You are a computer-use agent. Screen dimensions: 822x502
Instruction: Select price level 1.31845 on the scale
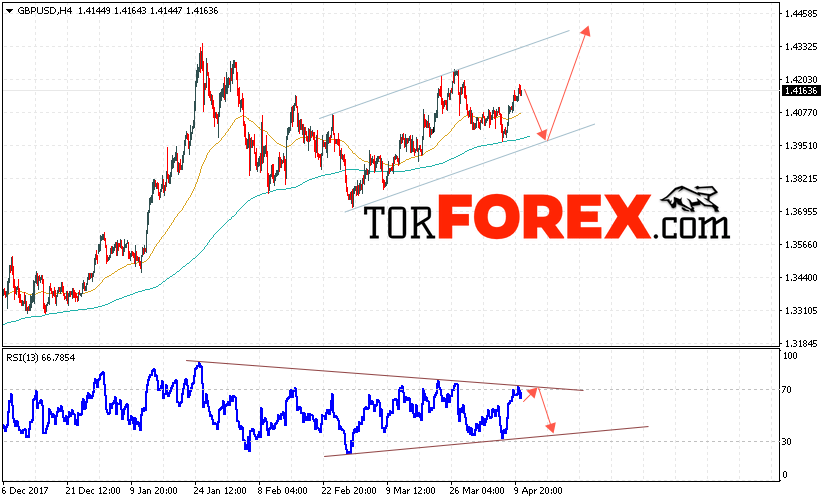tap(801, 344)
